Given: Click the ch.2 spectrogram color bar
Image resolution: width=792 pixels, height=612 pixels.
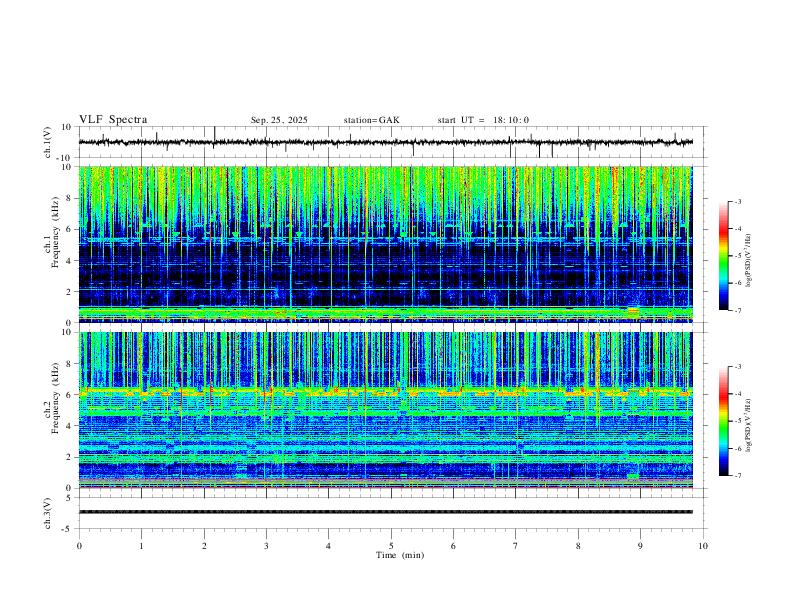Looking at the screenshot, I should [x=723, y=421].
